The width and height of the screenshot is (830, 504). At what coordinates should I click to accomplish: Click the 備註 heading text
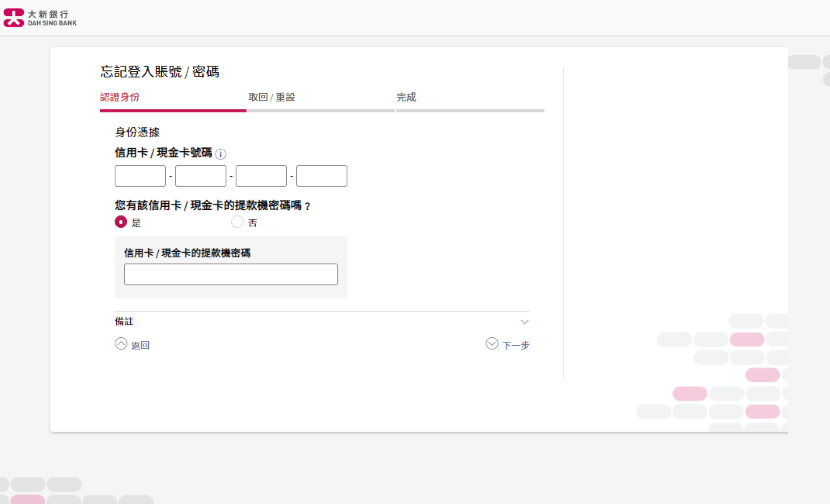124,321
